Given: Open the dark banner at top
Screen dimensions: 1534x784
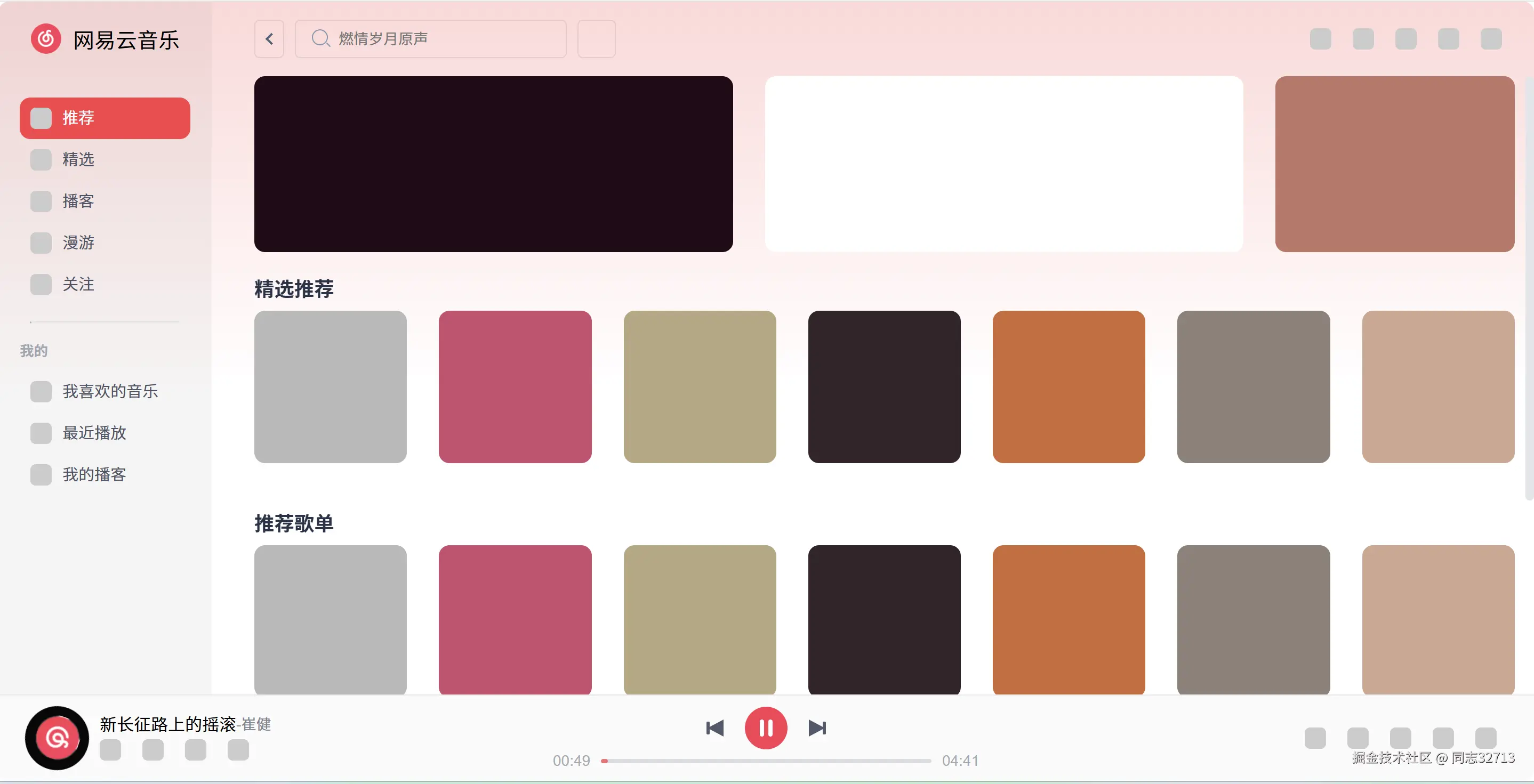Looking at the screenshot, I should (493, 164).
